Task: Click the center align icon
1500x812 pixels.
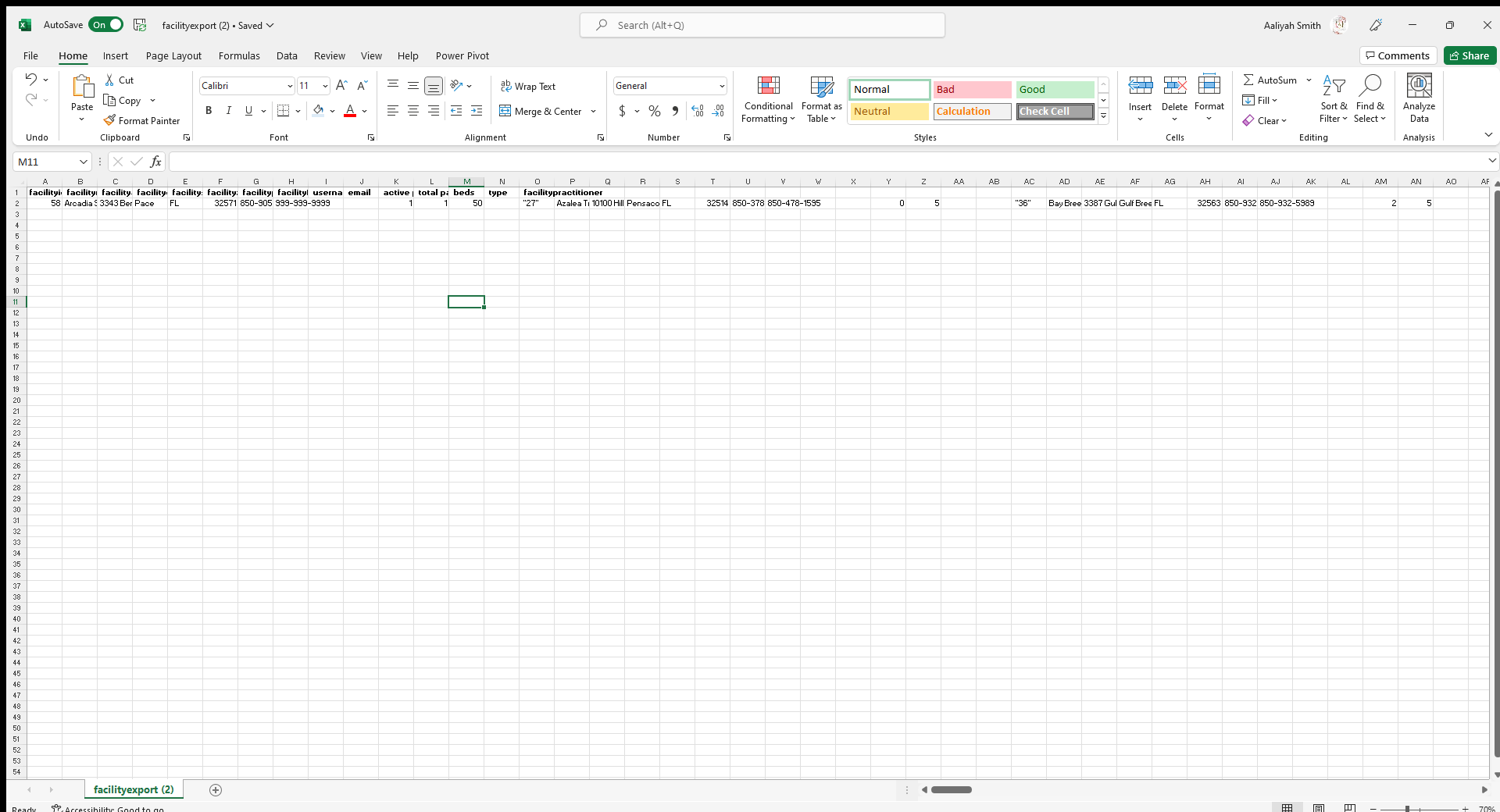Action: pos(413,111)
